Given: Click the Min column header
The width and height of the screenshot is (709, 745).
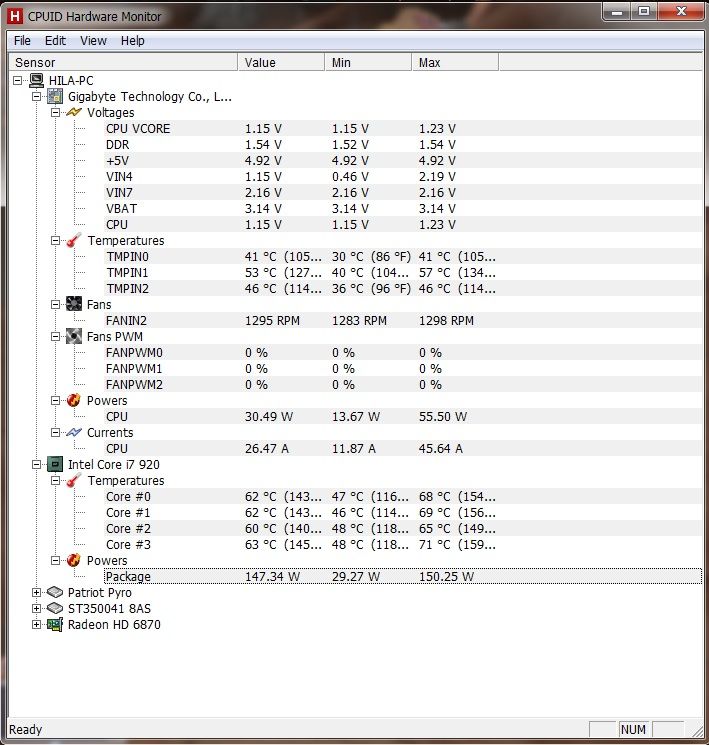Looking at the screenshot, I should pos(368,62).
